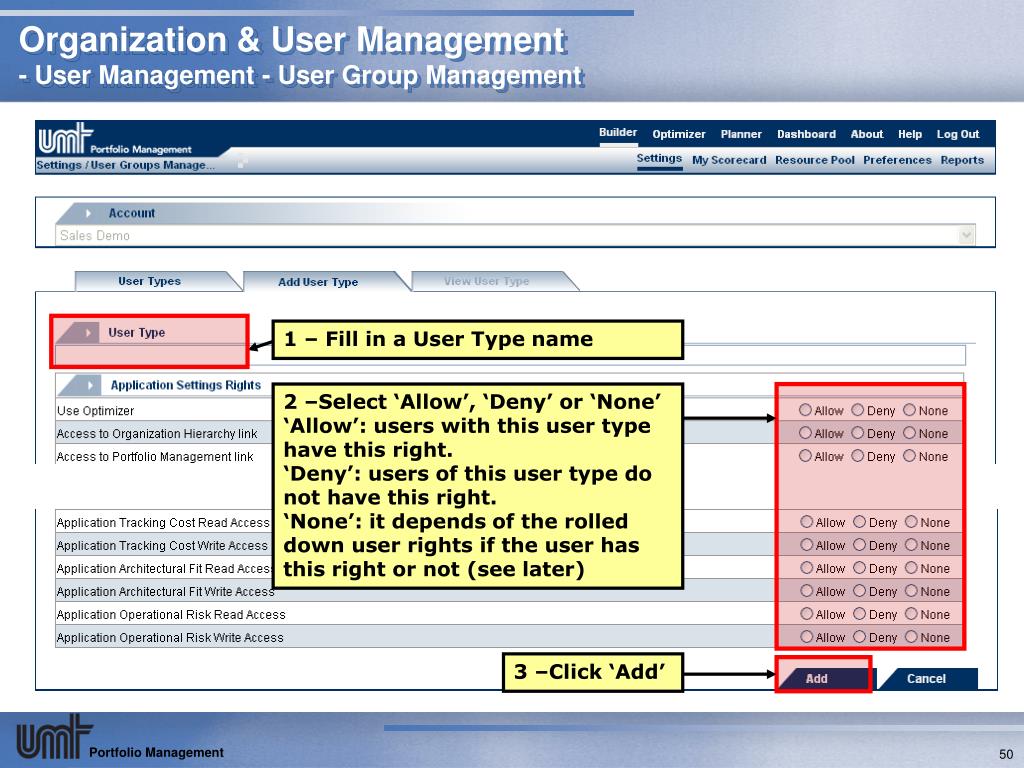Viewport: 1024px width, 768px height.
Task: Pick None for Tracking Cost Write Access
Action: click(x=912, y=545)
